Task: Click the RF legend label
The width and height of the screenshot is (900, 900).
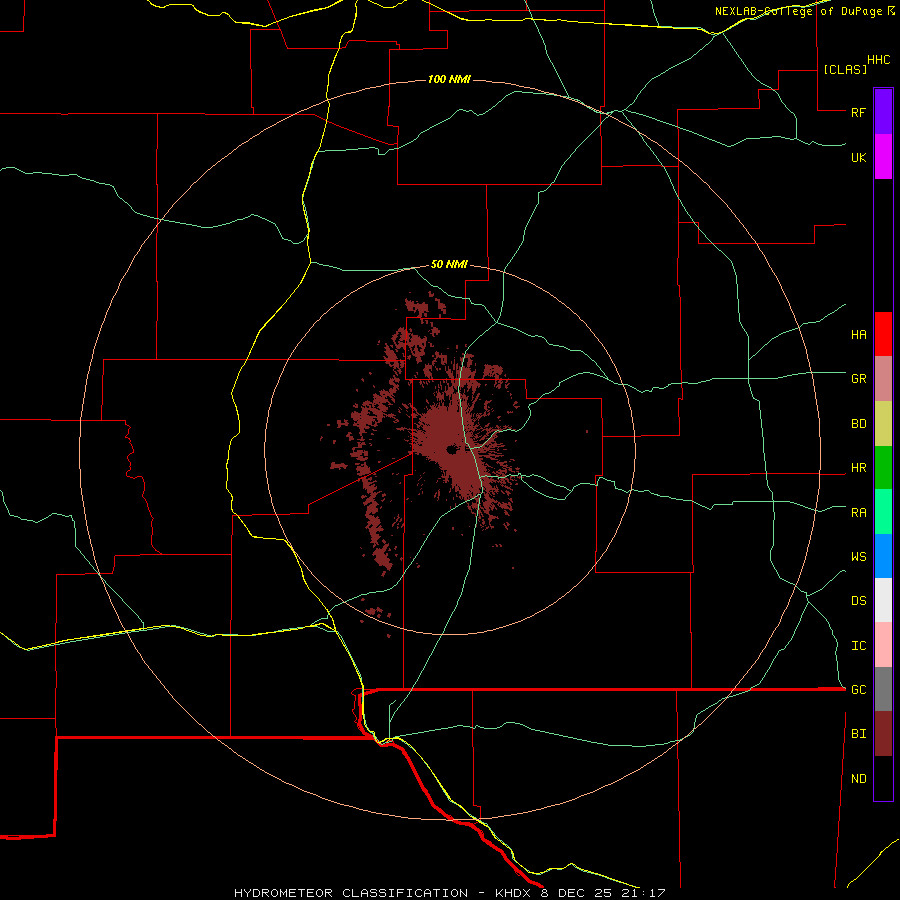Action: (x=858, y=112)
